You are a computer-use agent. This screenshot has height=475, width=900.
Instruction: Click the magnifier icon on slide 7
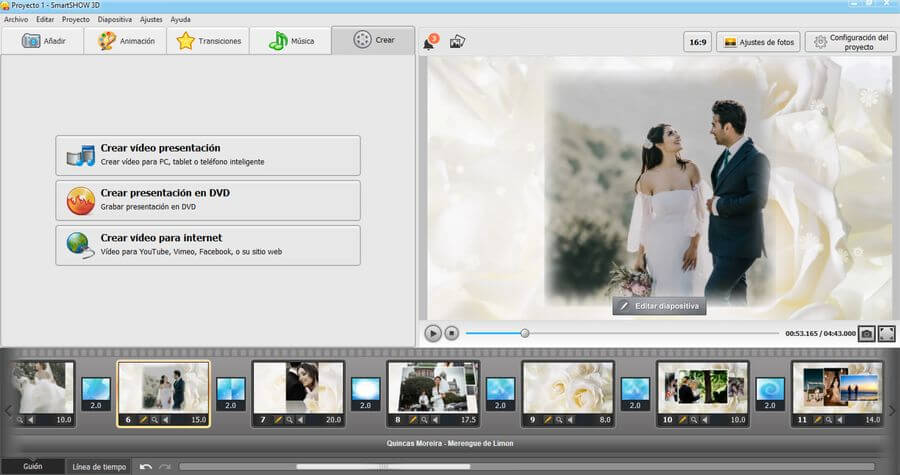tap(289, 420)
